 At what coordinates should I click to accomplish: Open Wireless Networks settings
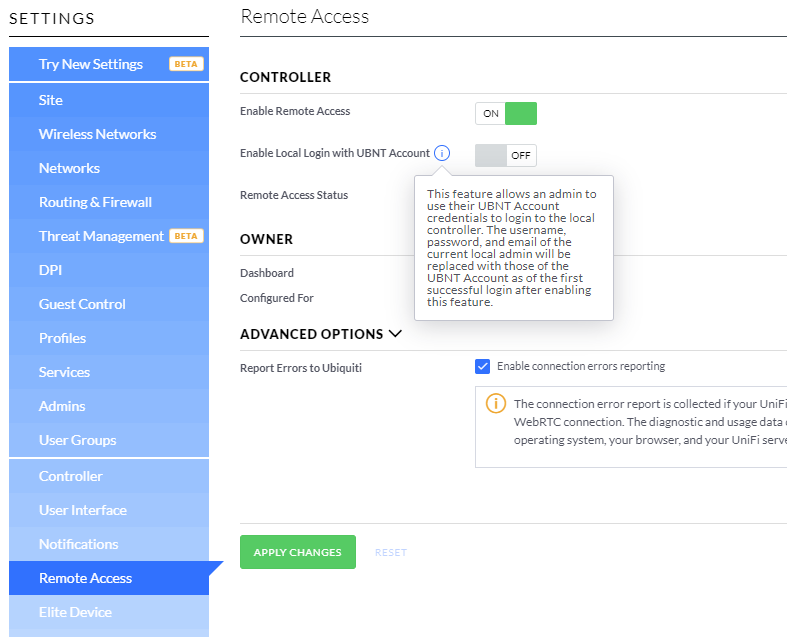[x=97, y=134]
